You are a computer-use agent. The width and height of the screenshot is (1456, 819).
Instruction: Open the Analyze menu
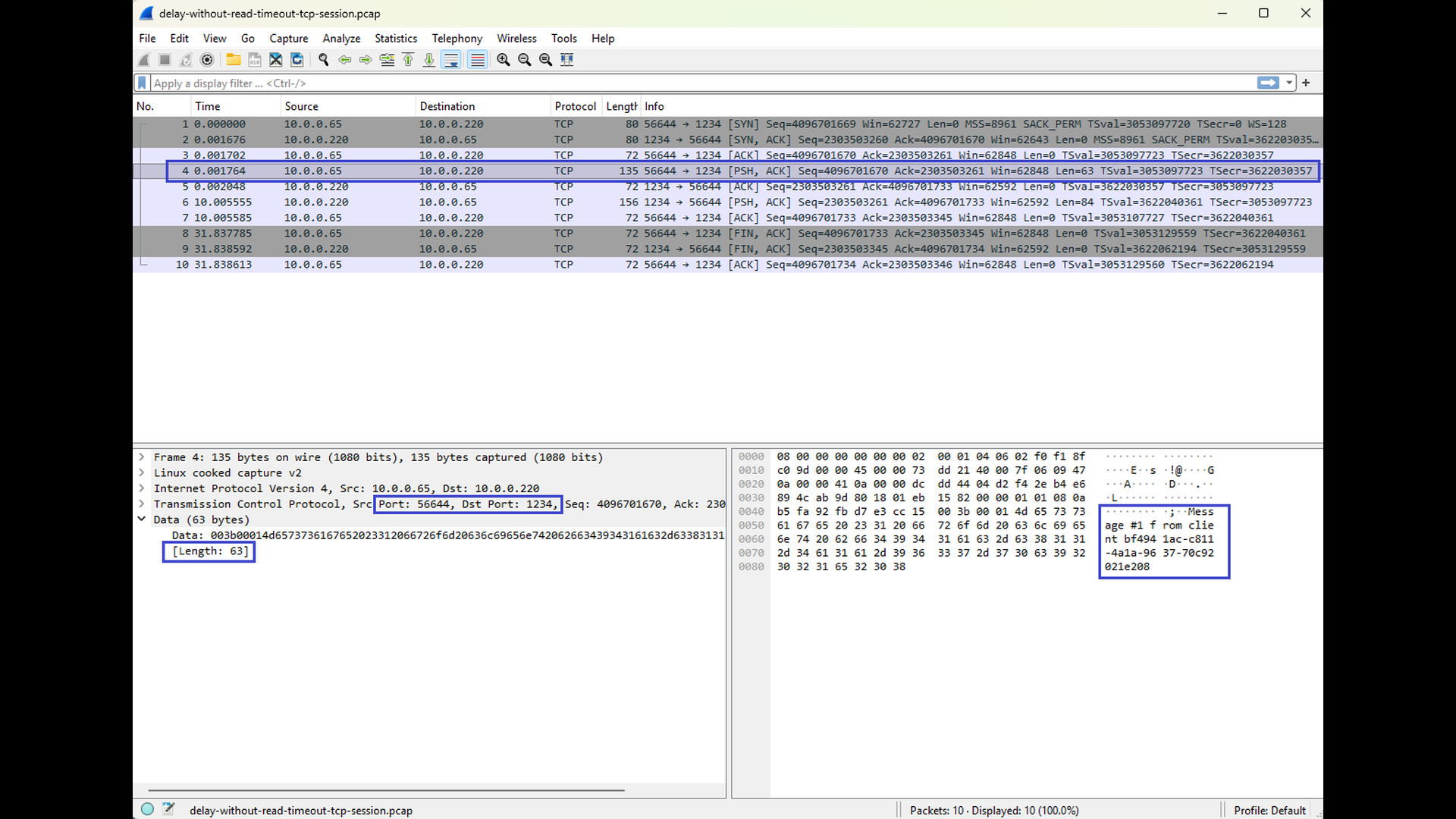coord(341,39)
